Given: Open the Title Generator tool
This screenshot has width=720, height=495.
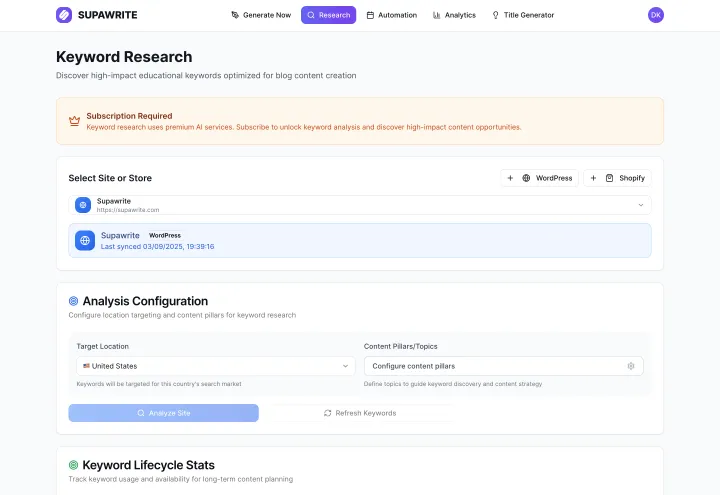Looking at the screenshot, I should coord(523,15).
